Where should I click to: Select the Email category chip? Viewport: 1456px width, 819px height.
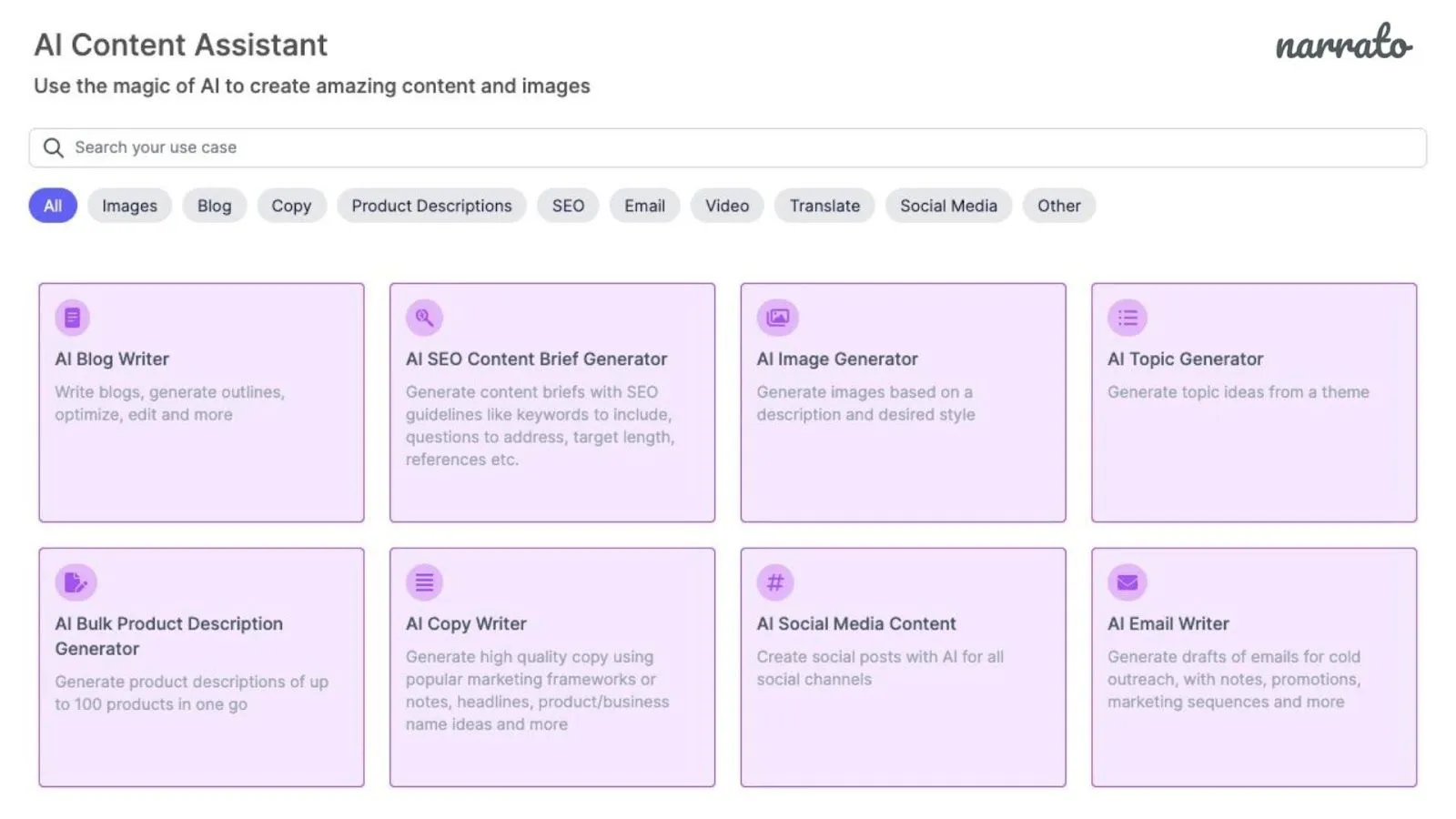click(x=644, y=206)
